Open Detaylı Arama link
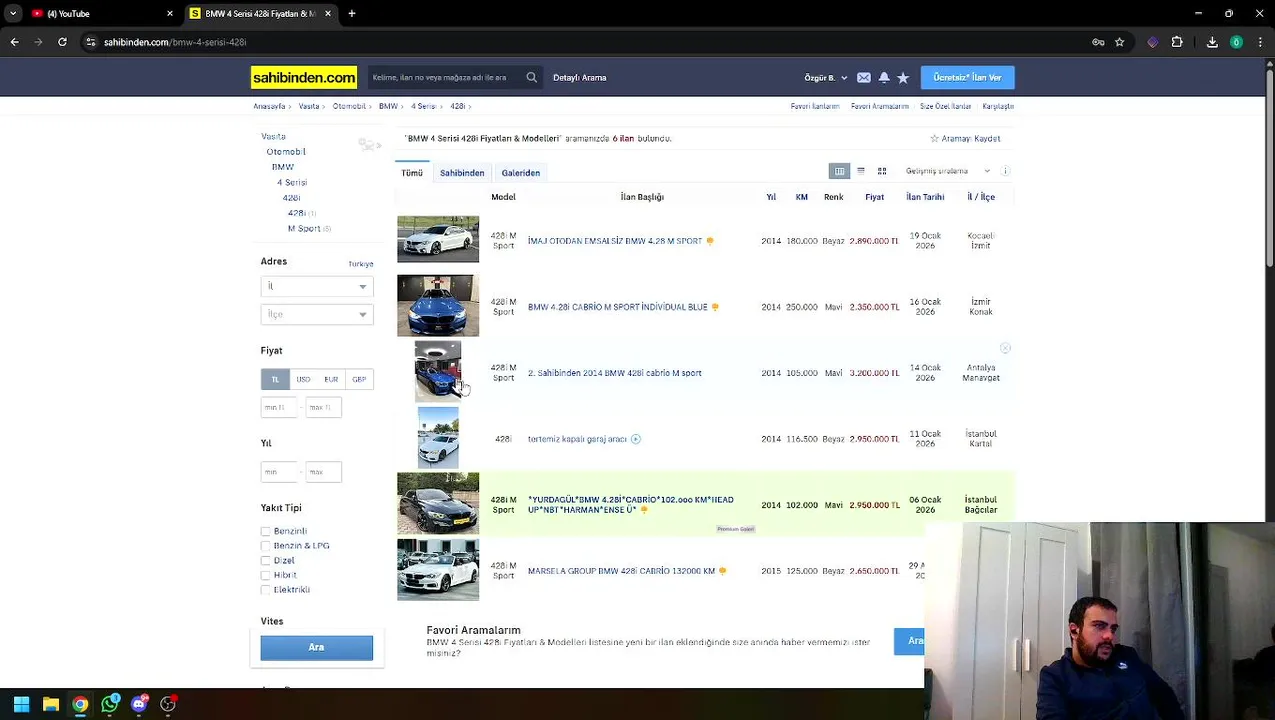This screenshot has width=1275, height=720. click(x=580, y=77)
